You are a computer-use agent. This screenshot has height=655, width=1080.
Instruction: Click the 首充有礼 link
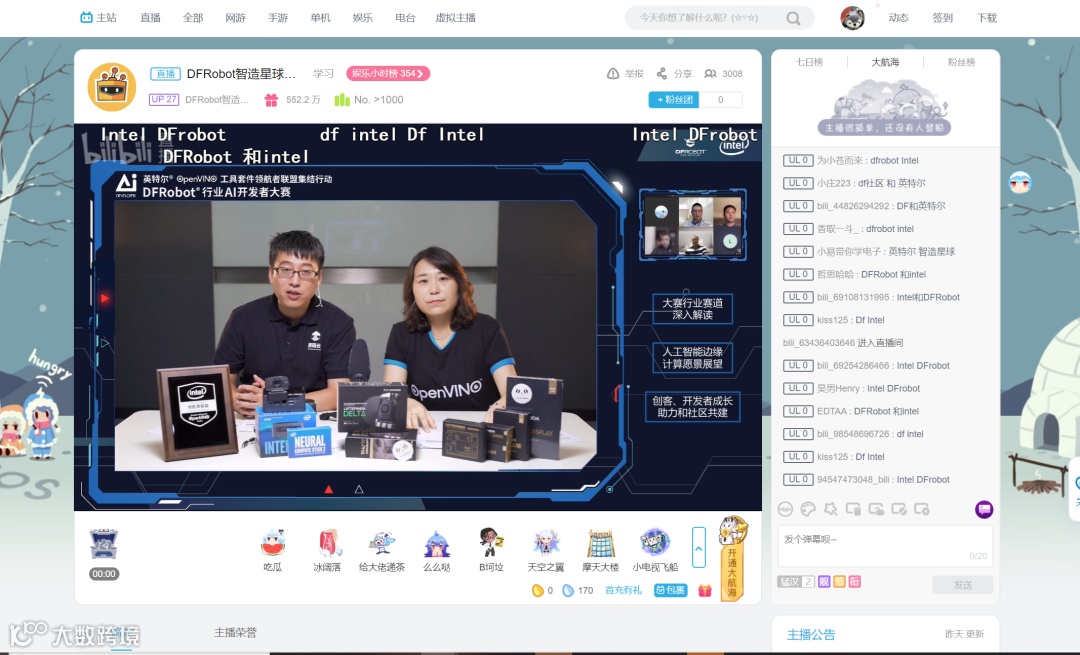coord(623,590)
